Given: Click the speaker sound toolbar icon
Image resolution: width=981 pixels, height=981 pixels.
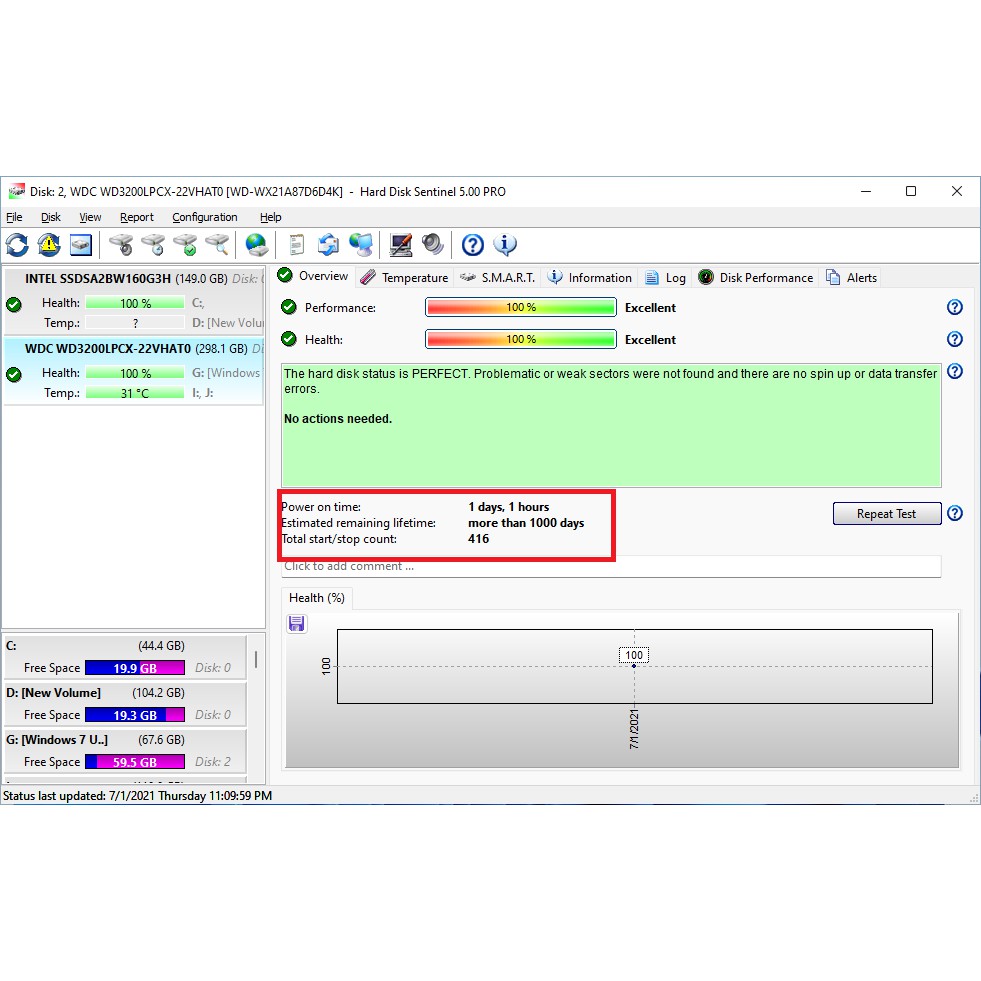Looking at the screenshot, I should (x=432, y=245).
